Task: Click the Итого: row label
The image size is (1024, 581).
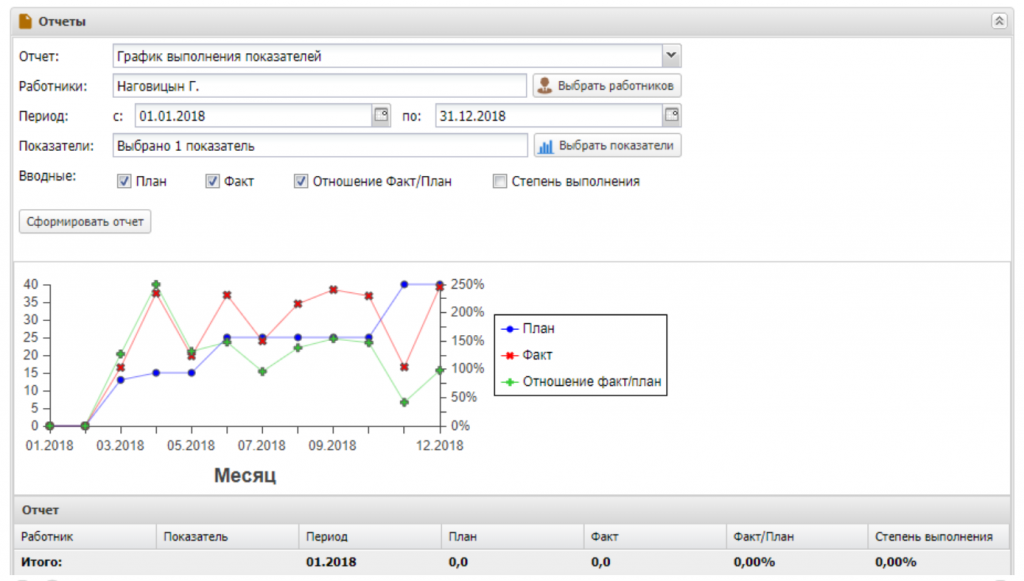Action: coord(42,562)
